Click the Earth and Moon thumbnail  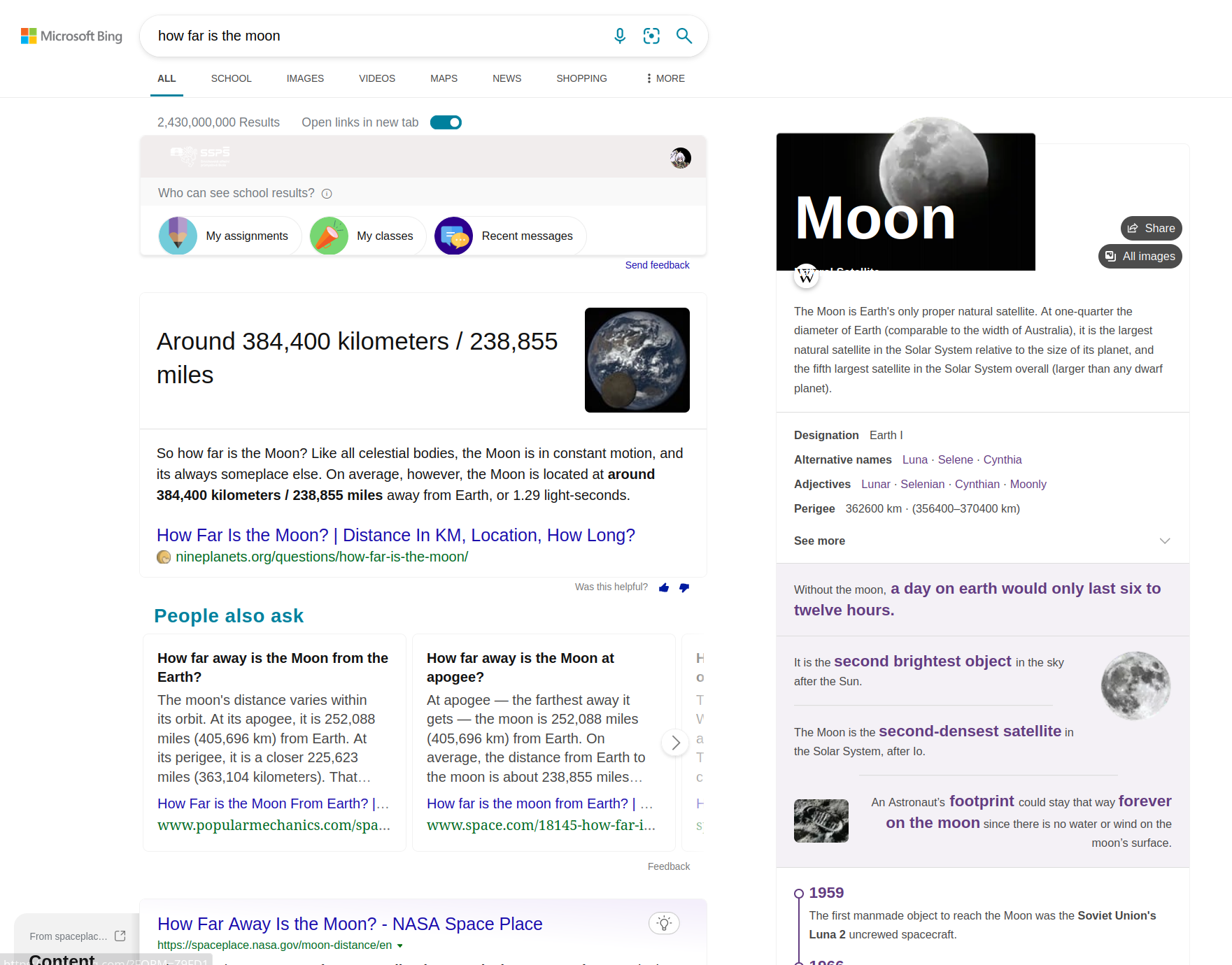click(637, 360)
